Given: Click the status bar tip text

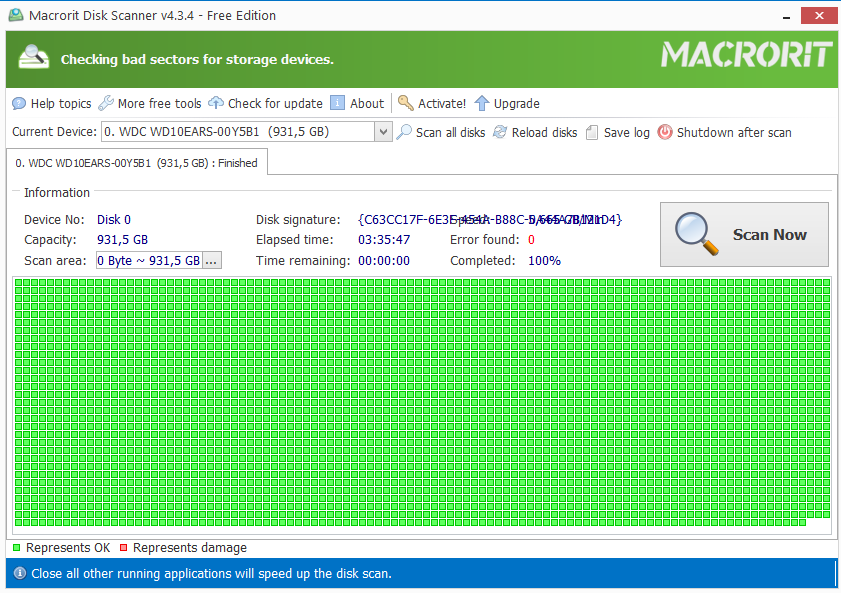Looking at the screenshot, I should [x=211, y=574].
